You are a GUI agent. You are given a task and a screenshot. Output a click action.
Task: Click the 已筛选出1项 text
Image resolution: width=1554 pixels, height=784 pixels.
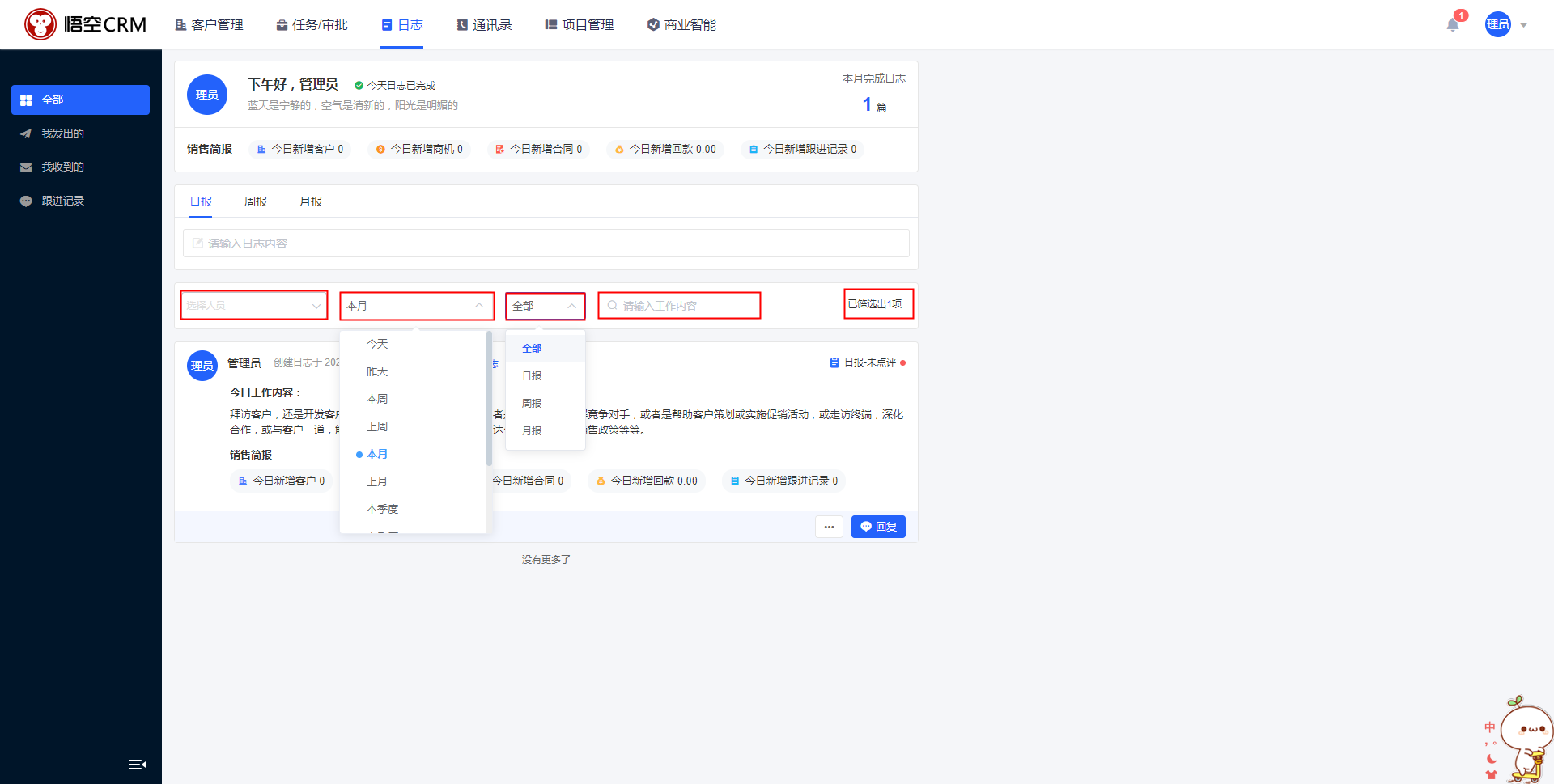click(x=875, y=304)
